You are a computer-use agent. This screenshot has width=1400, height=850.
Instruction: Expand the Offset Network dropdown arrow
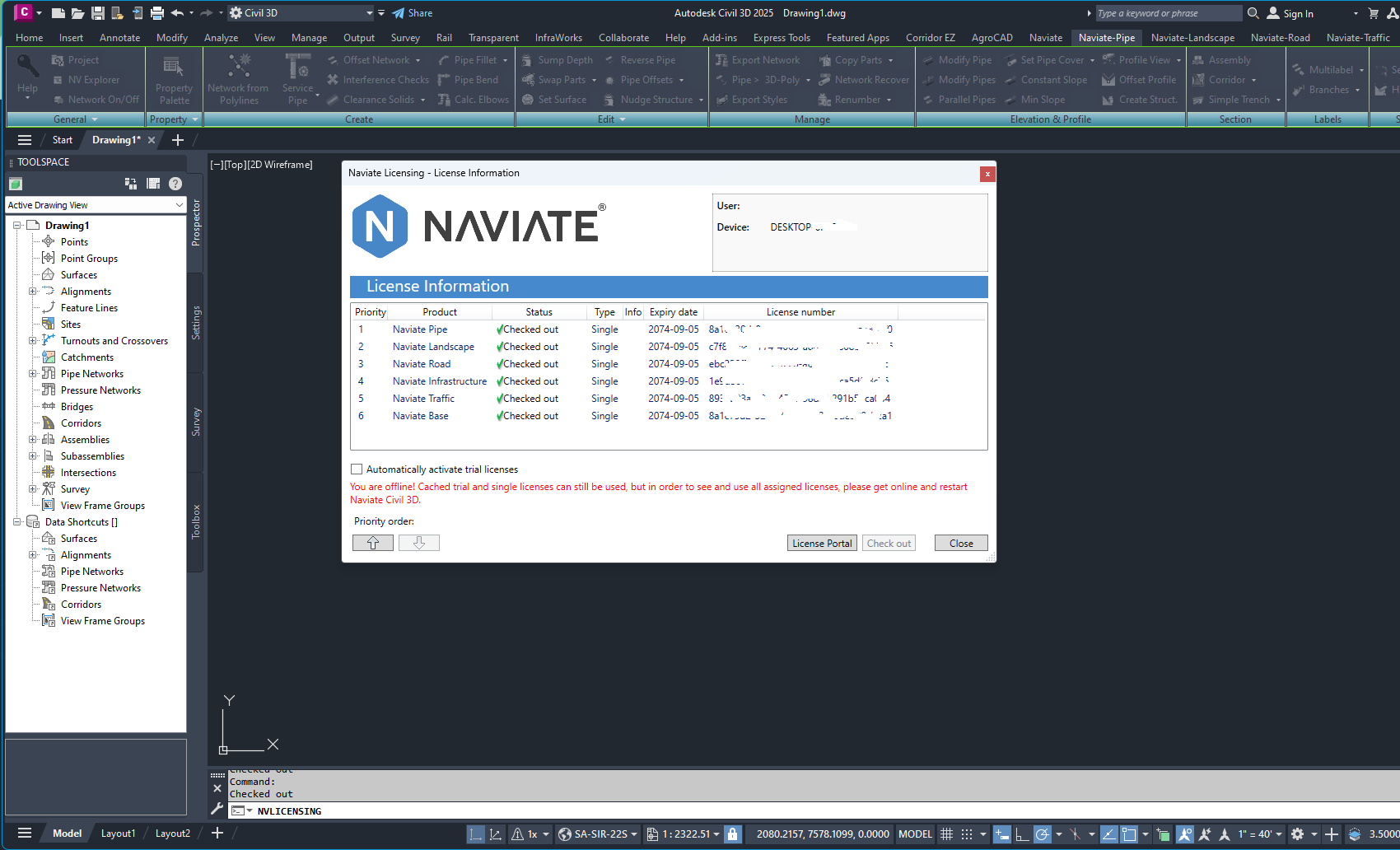418,60
